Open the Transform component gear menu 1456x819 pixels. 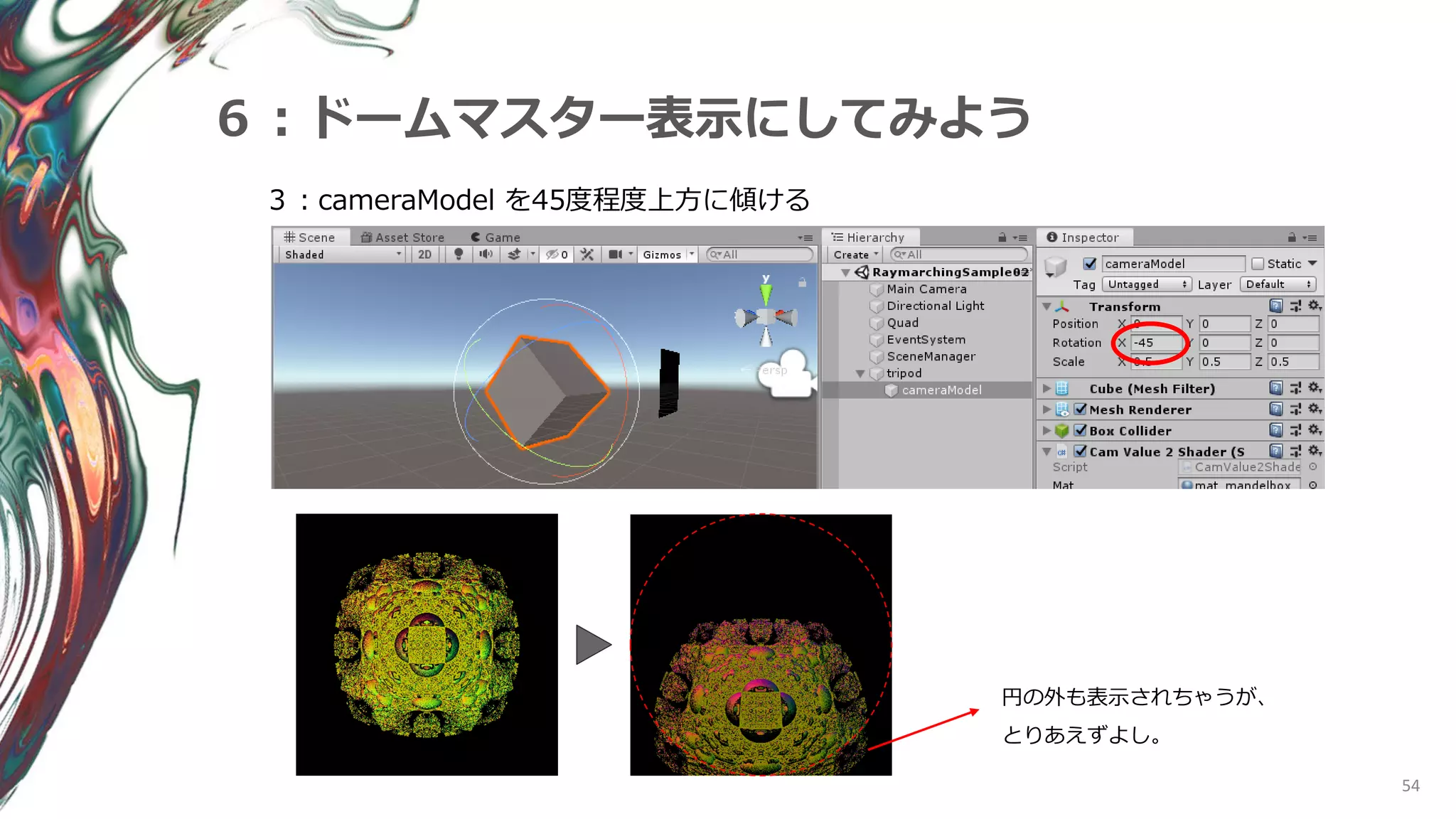[x=1315, y=306]
